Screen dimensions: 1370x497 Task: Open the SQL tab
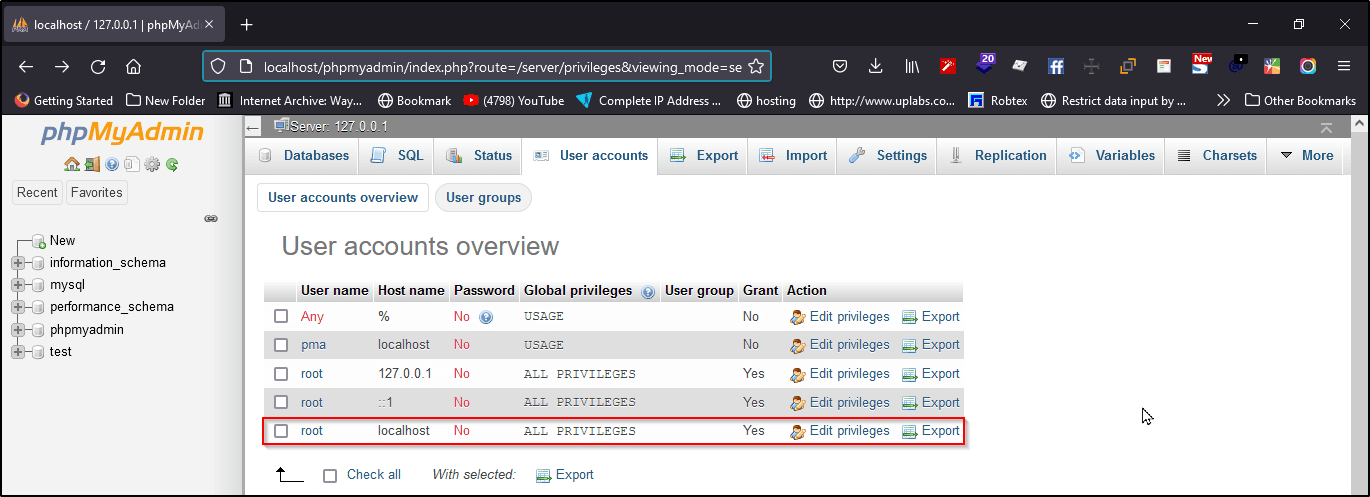[398, 156]
